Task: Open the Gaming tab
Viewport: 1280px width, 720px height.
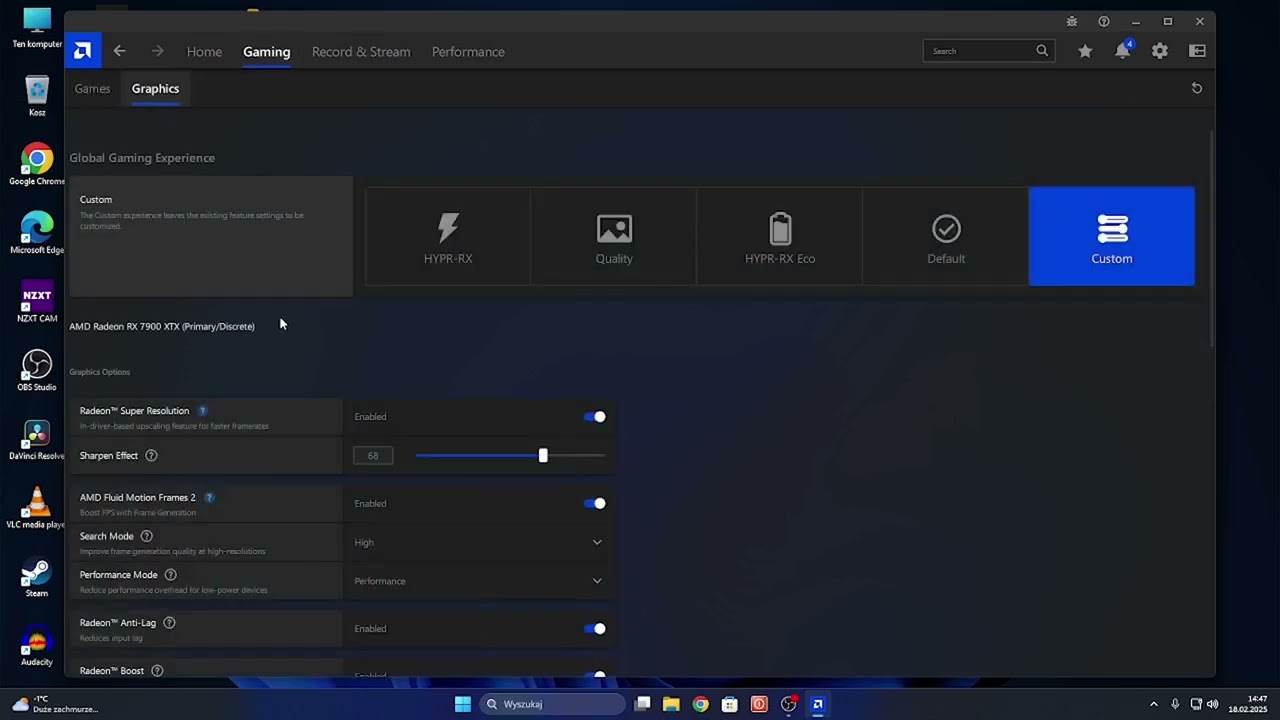Action: tap(266, 52)
